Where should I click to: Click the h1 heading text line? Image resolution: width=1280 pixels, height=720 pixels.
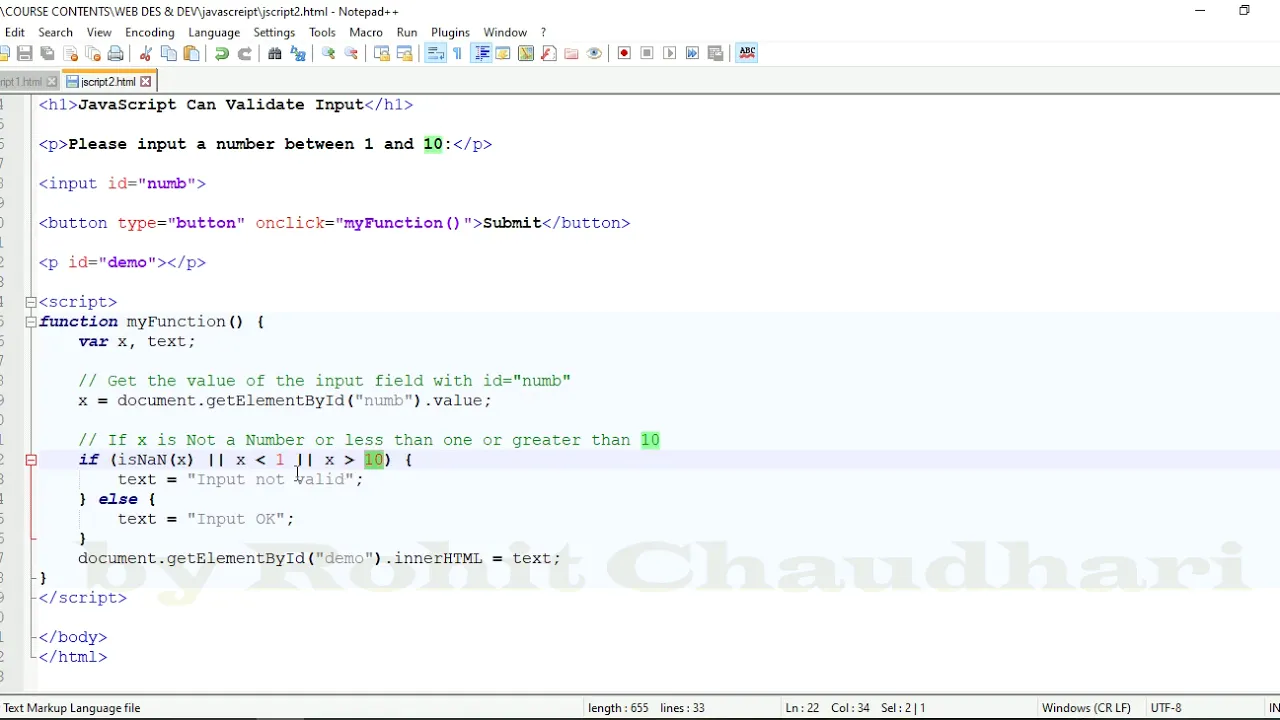pyautogui.click(x=226, y=104)
